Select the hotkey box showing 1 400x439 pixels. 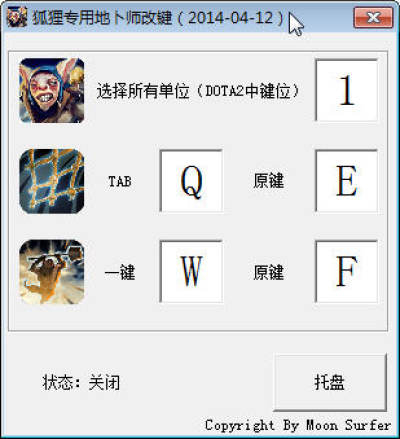pyautogui.click(x=346, y=90)
